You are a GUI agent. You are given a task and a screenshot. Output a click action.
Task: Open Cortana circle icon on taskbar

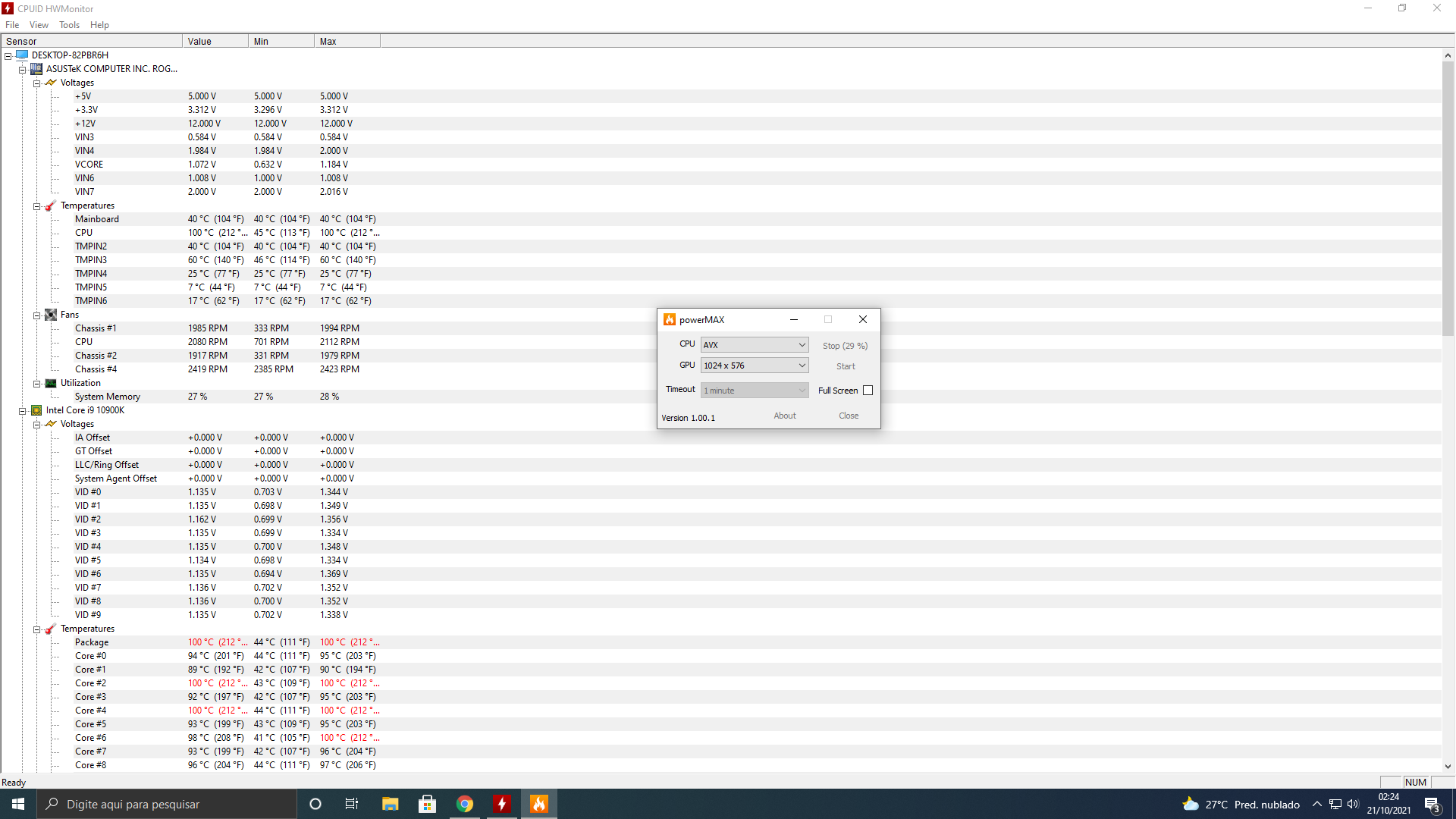[315, 804]
